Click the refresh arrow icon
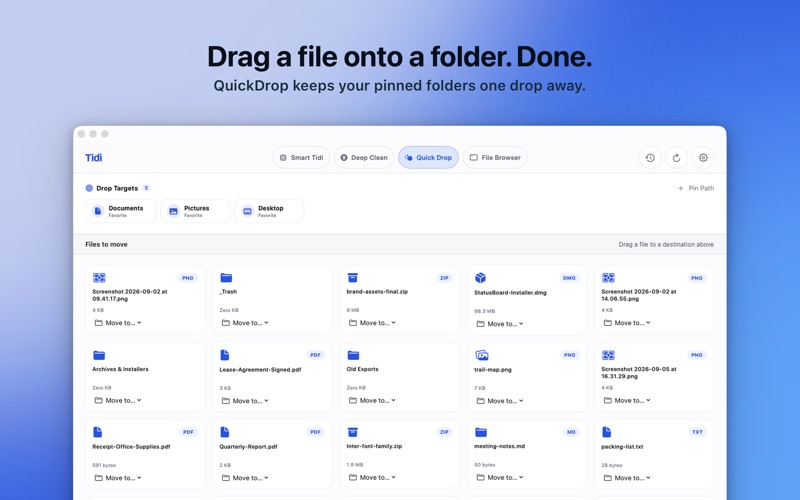Viewport: 800px width, 500px height. coord(677,158)
